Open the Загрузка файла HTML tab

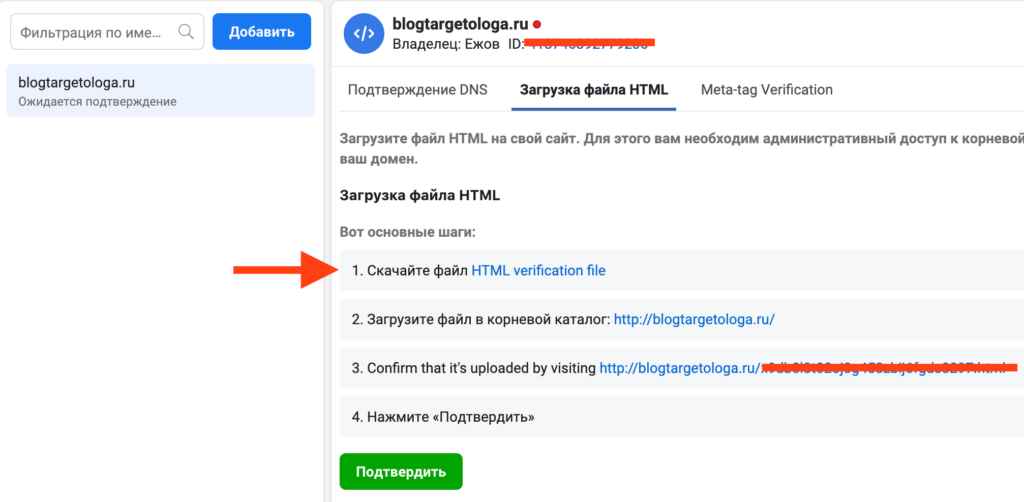[594, 89]
